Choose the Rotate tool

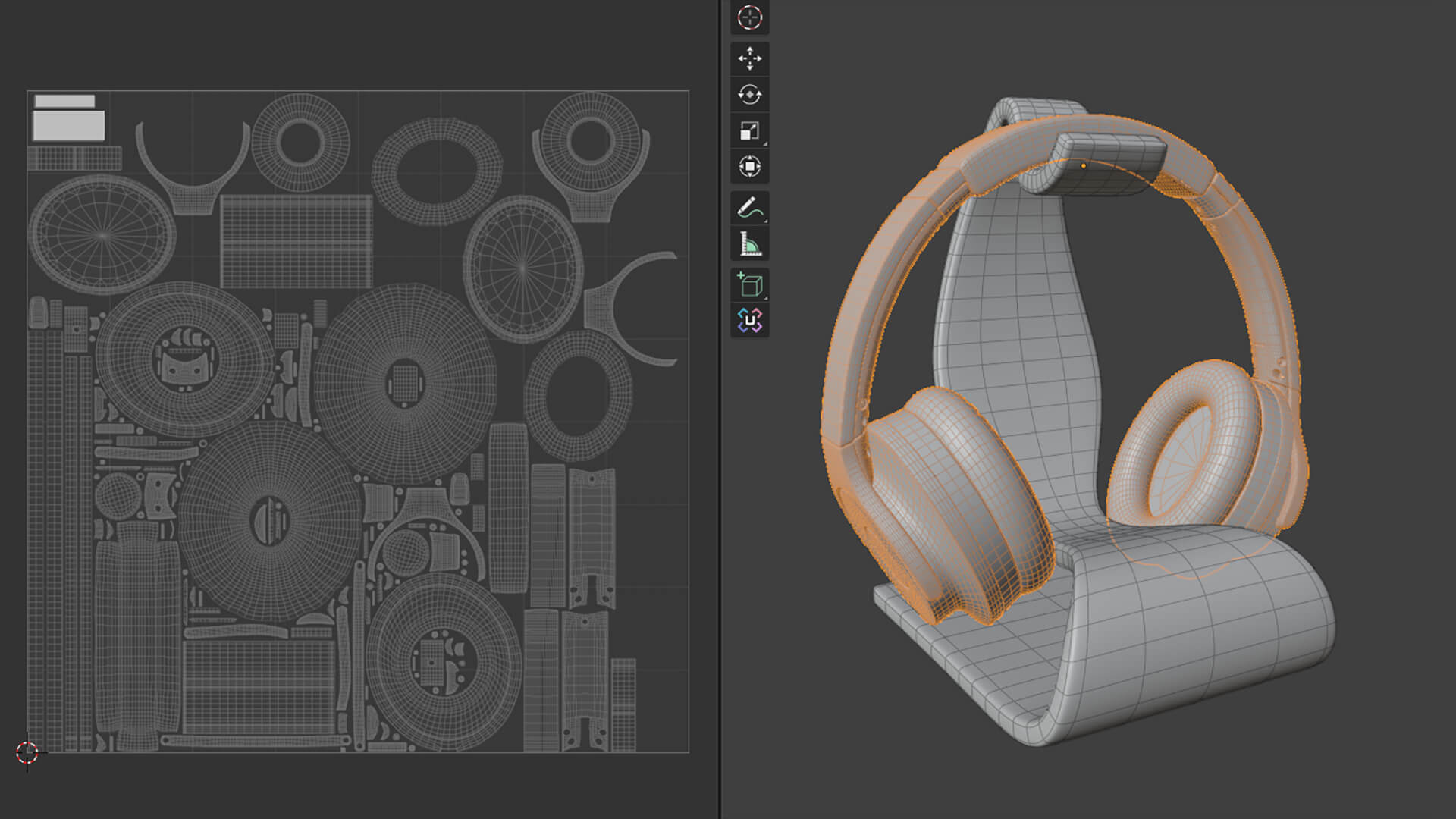click(x=749, y=95)
